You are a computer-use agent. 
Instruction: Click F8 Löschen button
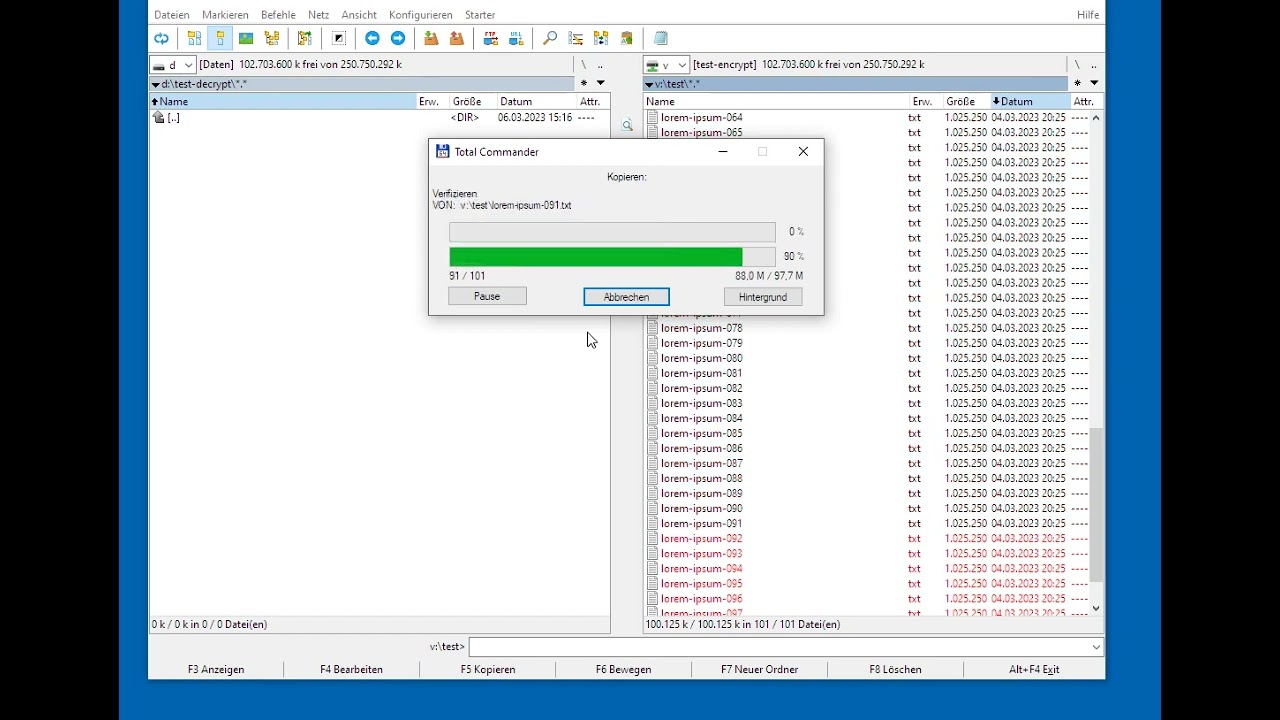(x=896, y=670)
